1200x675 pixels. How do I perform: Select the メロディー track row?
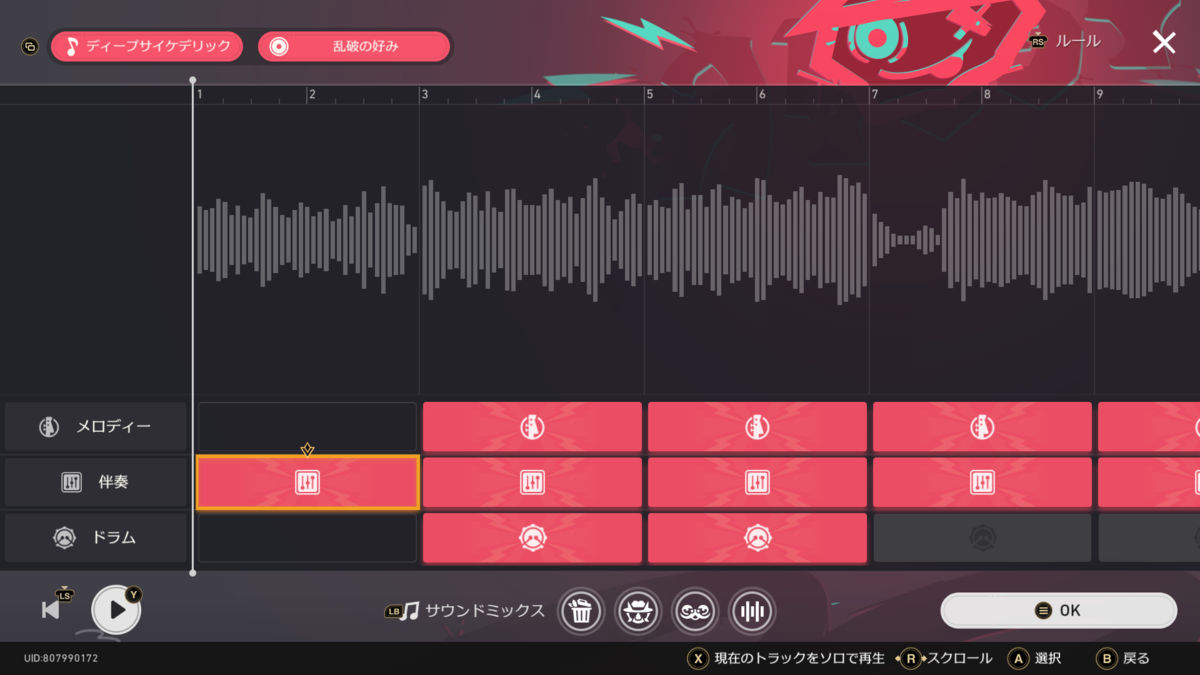[96, 427]
